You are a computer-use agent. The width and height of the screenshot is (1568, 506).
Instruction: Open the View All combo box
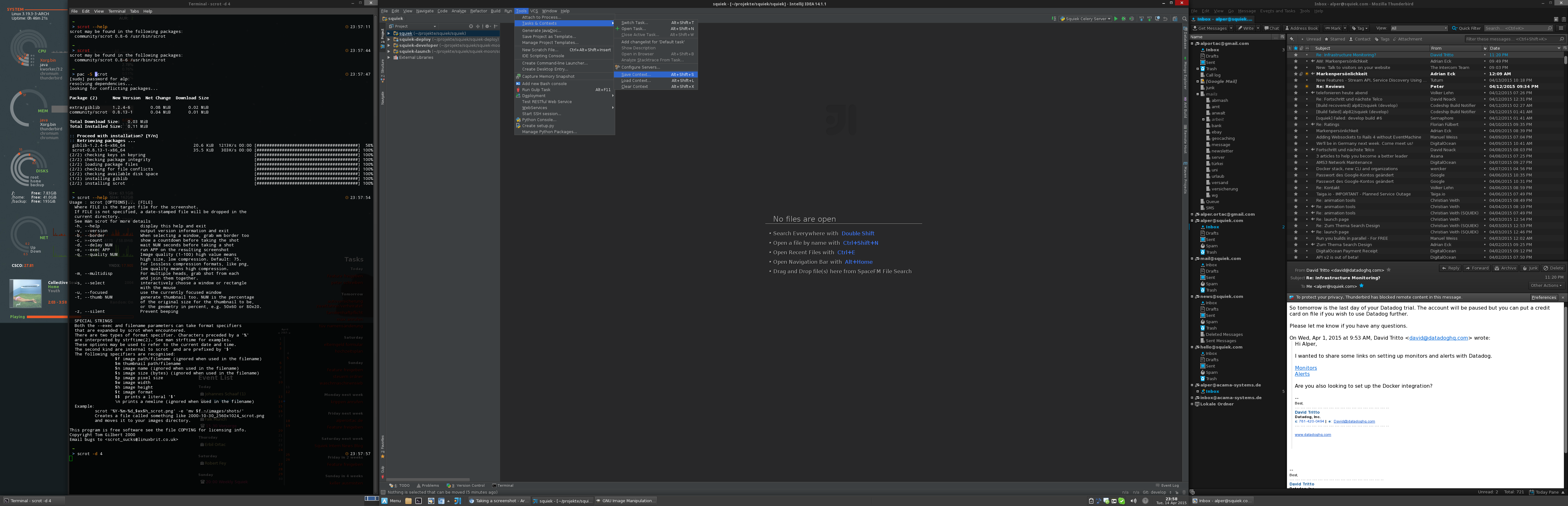1419,28
